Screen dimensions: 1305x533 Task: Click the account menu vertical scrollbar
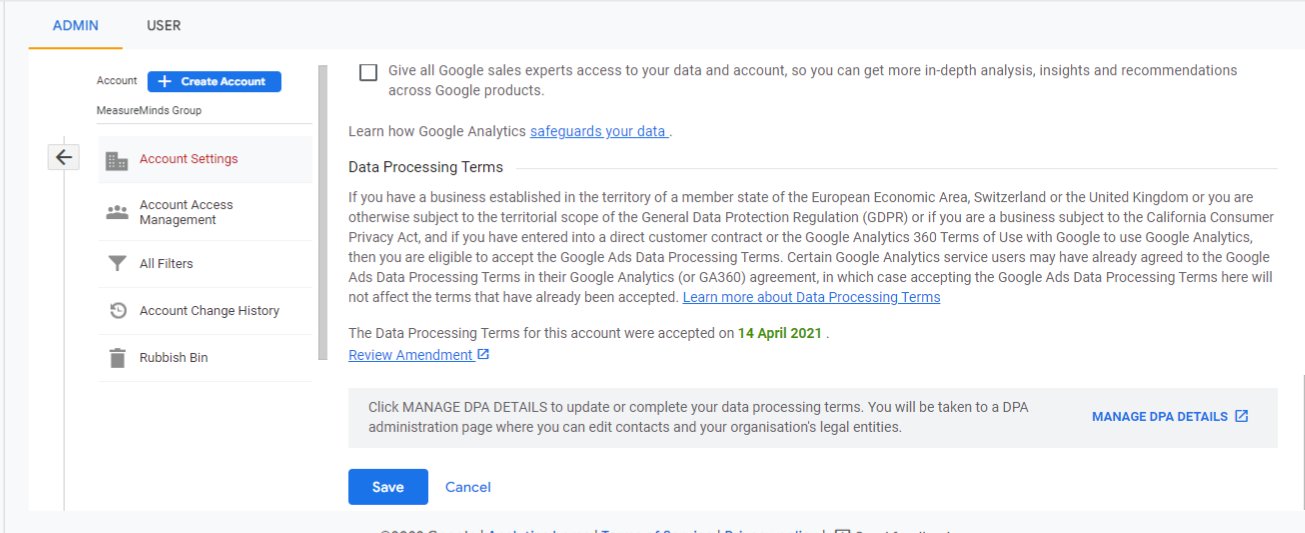(322, 212)
